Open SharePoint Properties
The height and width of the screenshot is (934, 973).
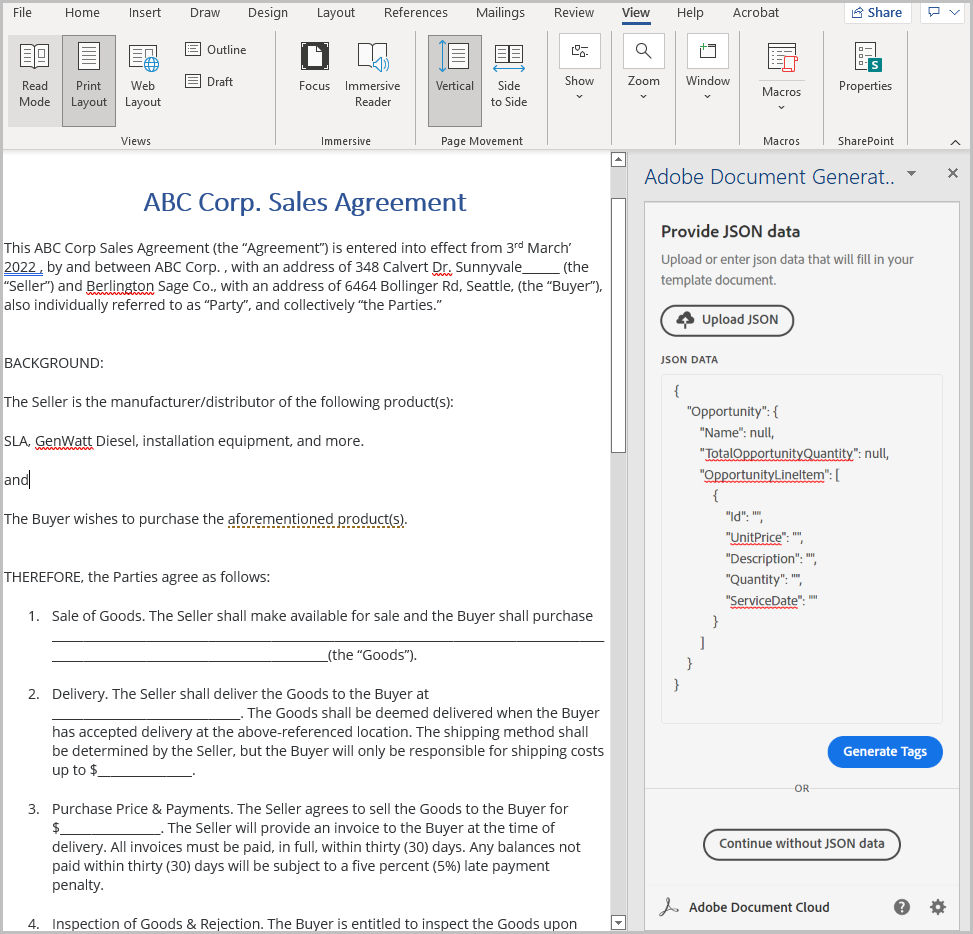point(865,67)
